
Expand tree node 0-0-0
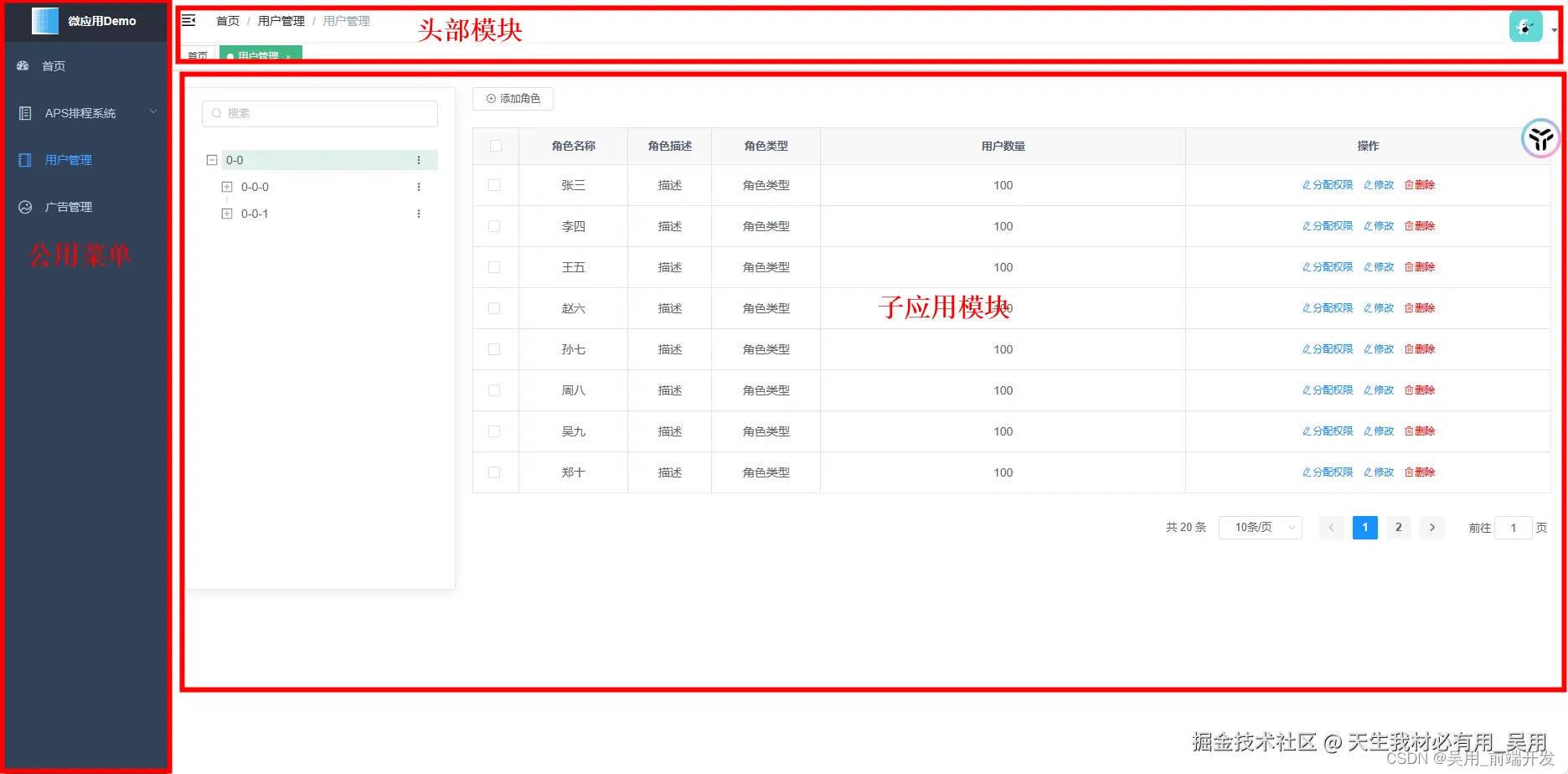coord(226,186)
